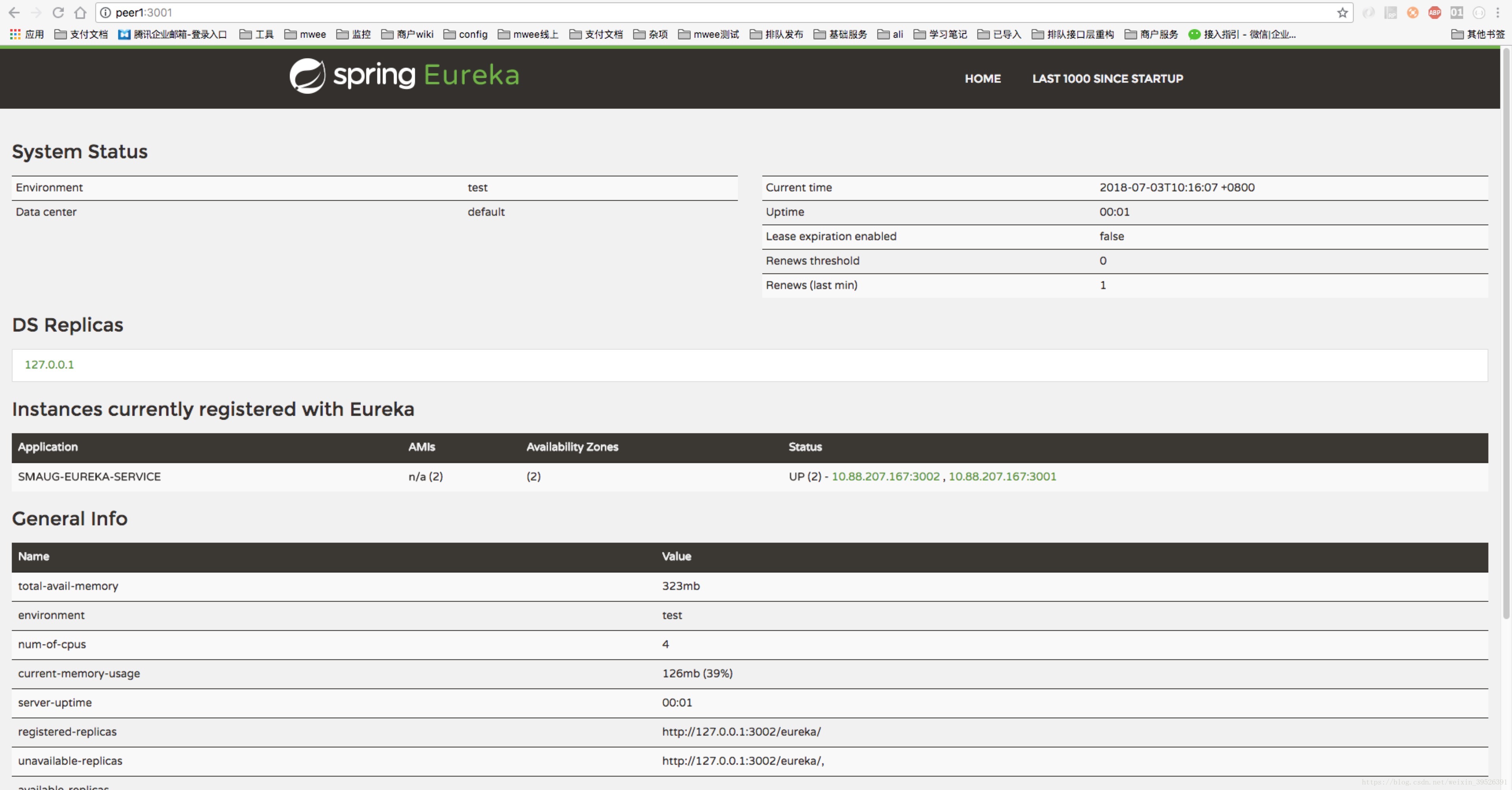Screen dimensions: 1512x790
Task: Open the ali bookmark folder
Action: [890, 34]
